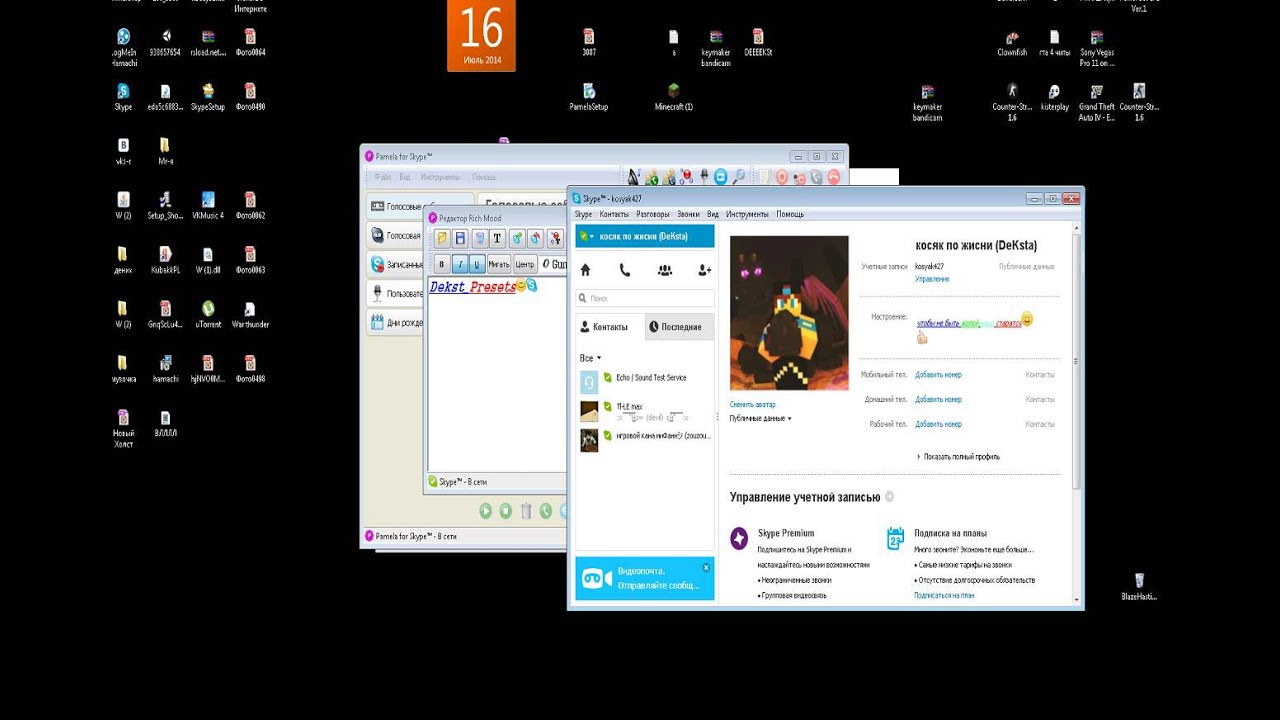Viewport: 1280px width, 720px height.
Task: Click the microphone icon in Pamela toolbar
Action: [705, 177]
